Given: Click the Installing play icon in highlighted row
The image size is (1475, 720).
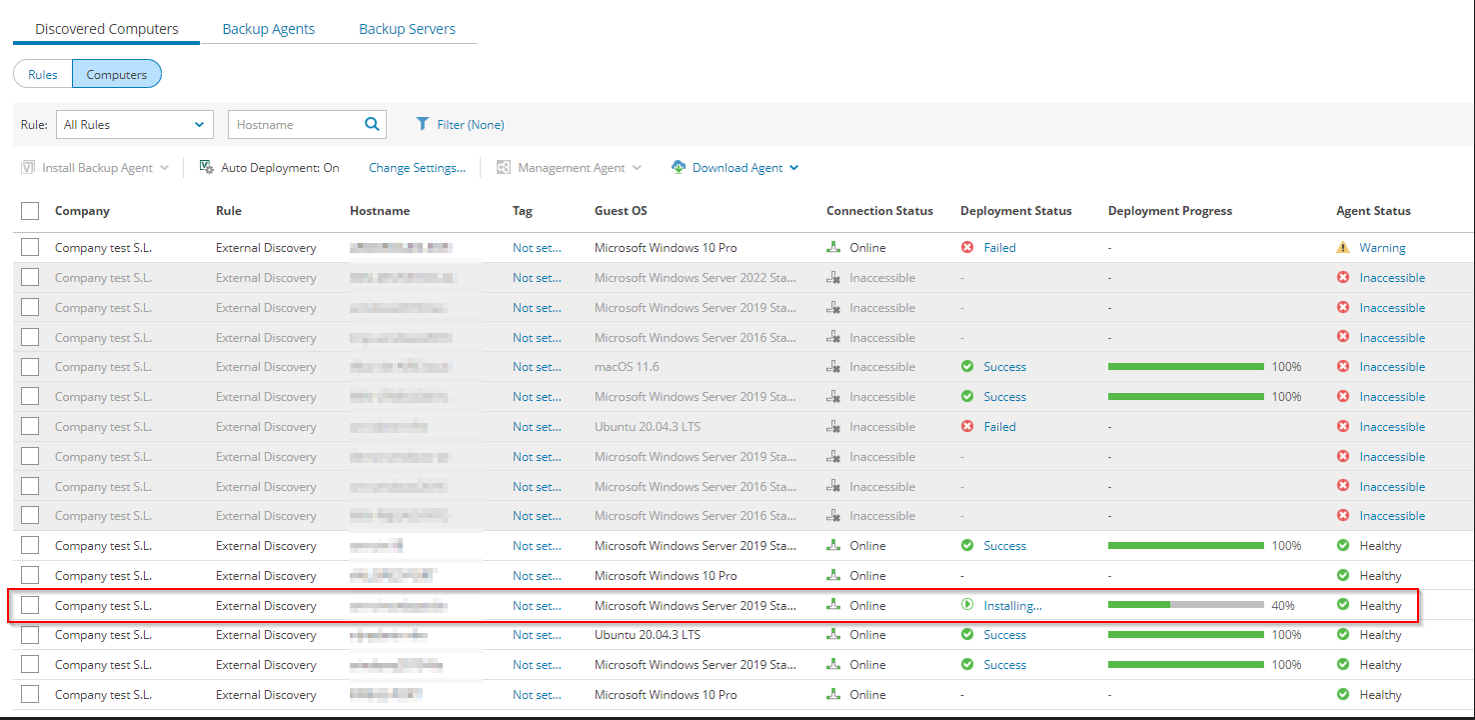Looking at the screenshot, I should tap(967, 606).
